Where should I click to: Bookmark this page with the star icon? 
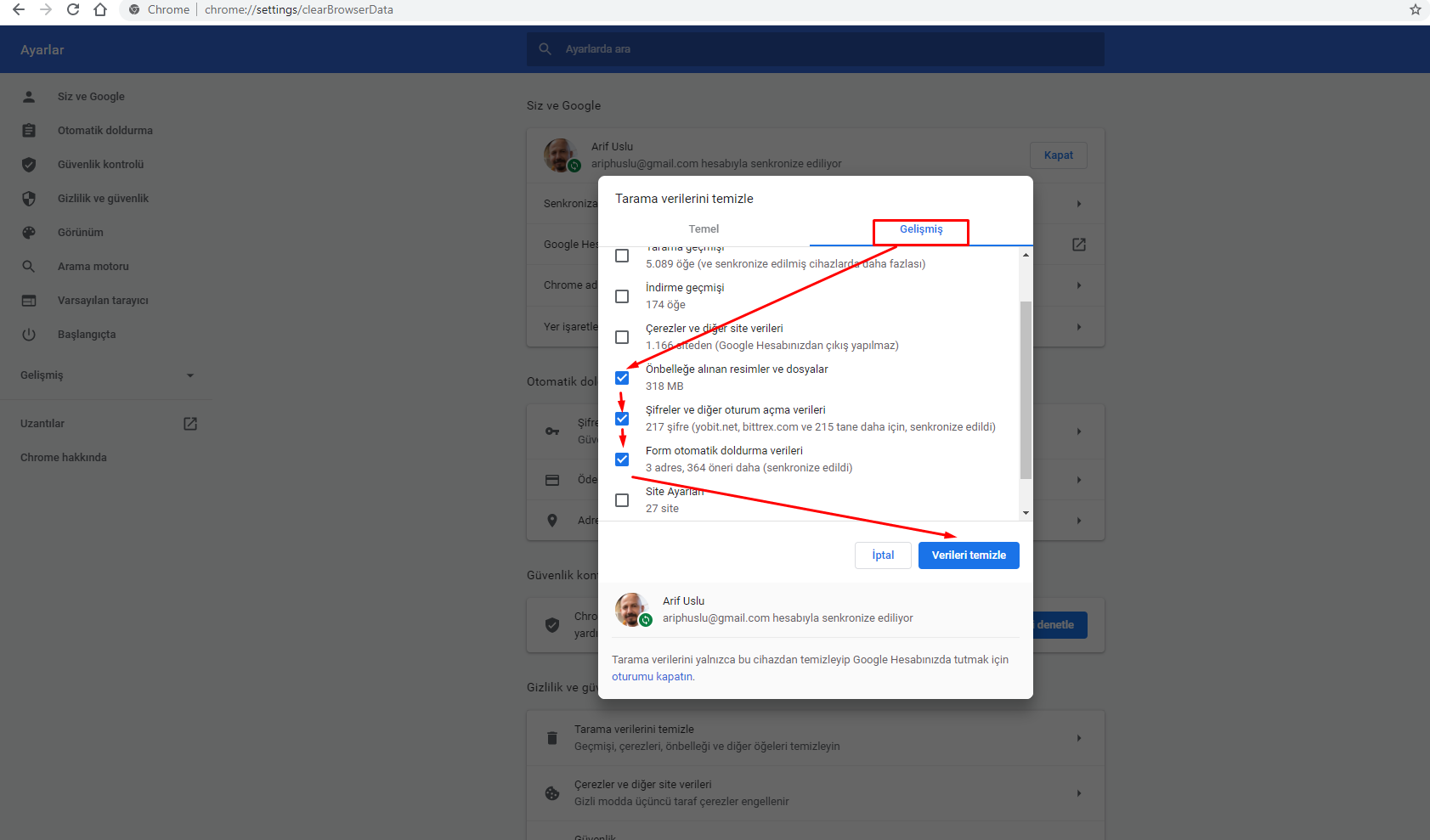tap(1415, 9)
